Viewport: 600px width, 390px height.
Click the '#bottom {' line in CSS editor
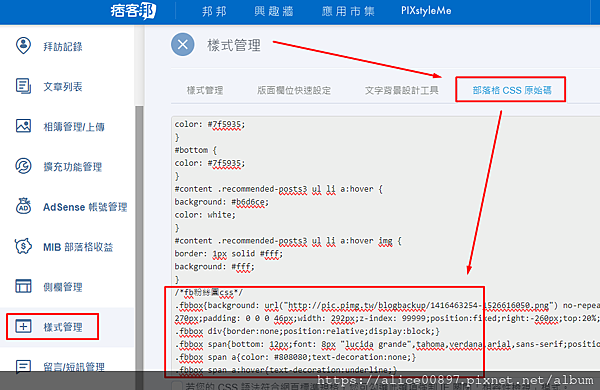pos(196,150)
